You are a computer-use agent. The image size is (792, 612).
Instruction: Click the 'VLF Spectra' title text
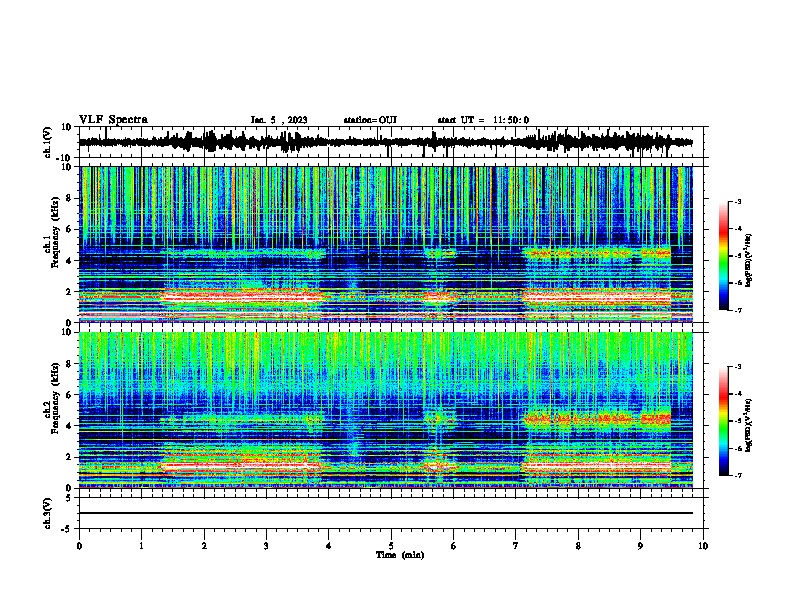pos(113,120)
